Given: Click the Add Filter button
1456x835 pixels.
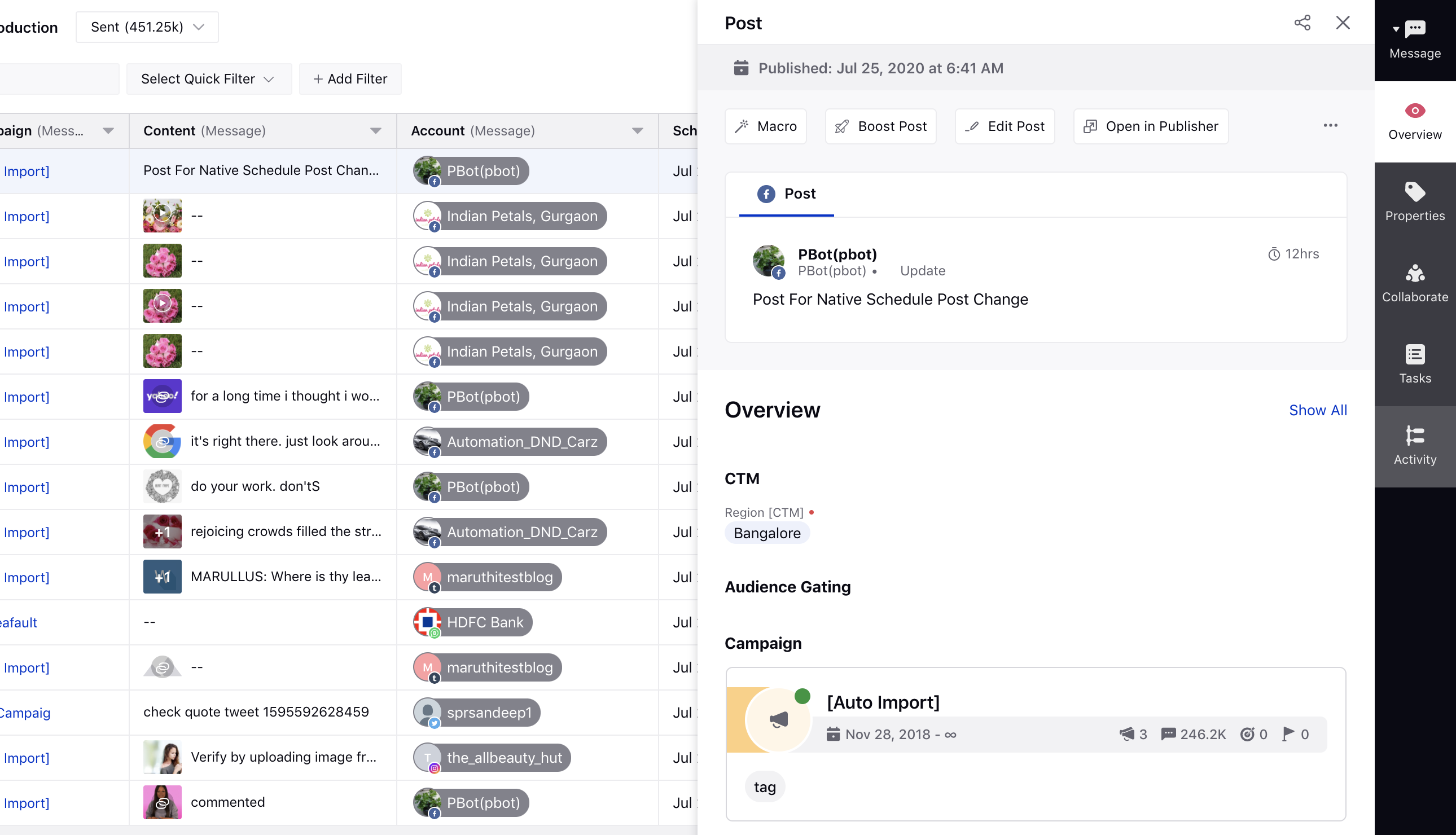Looking at the screenshot, I should [349, 79].
